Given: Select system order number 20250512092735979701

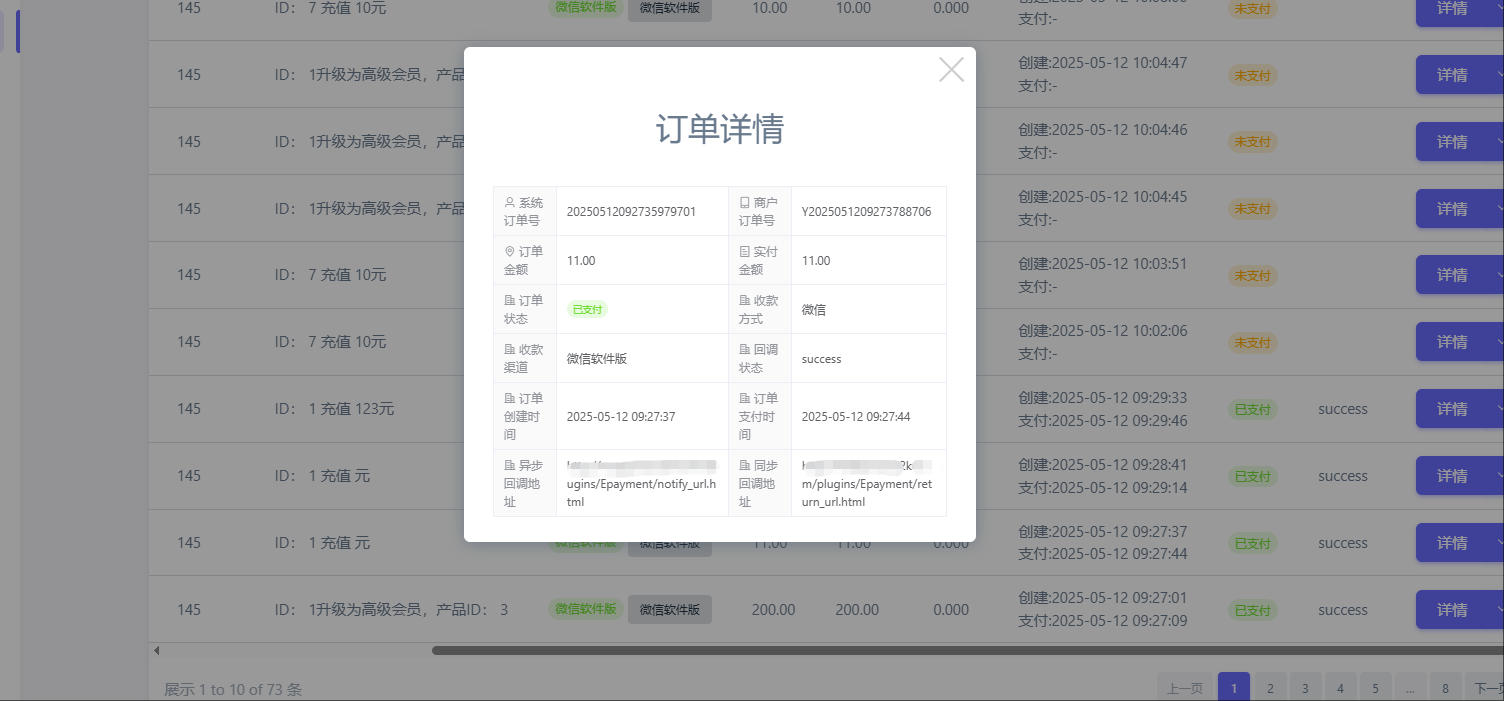Looking at the screenshot, I should pos(631,212).
